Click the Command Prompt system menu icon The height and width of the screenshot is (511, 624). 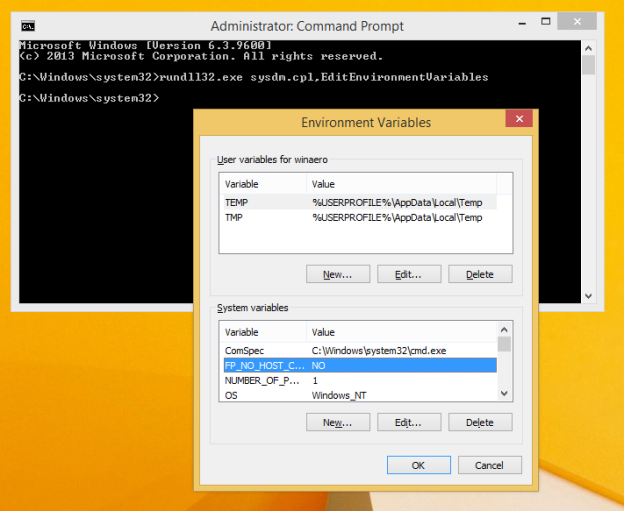tap(28, 26)
